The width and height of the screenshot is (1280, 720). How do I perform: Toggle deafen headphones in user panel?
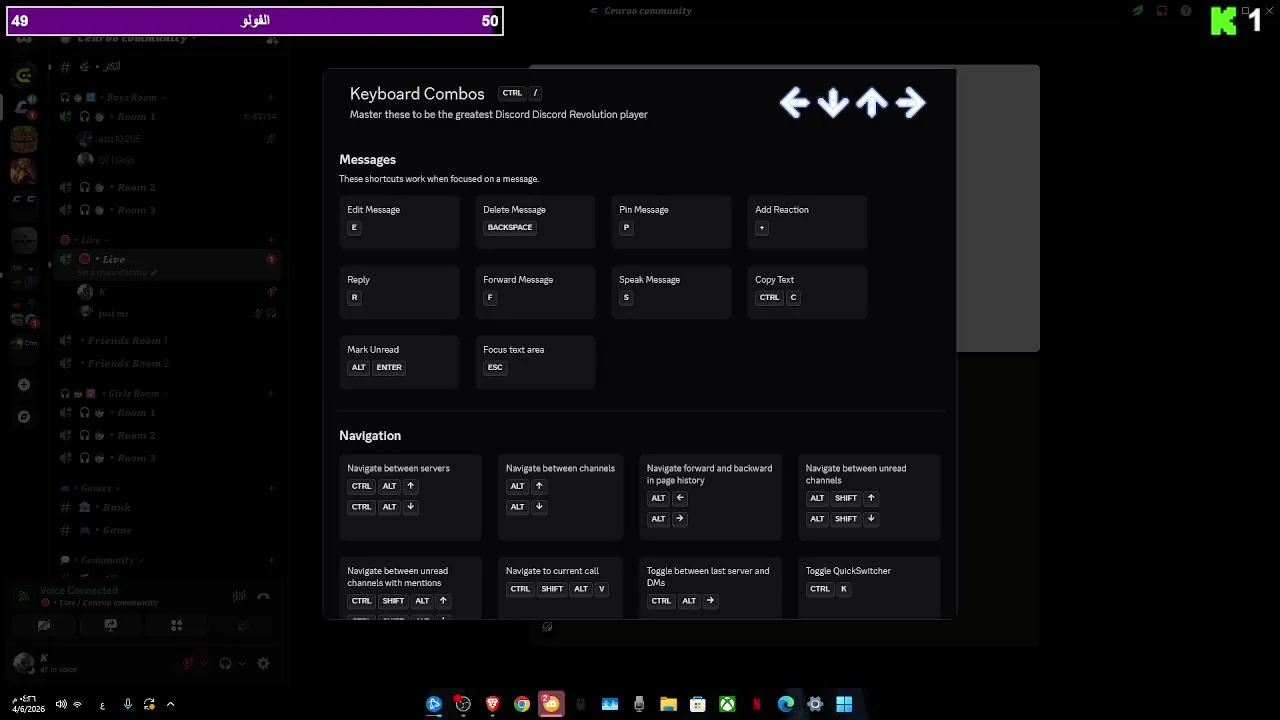(225, 663)
